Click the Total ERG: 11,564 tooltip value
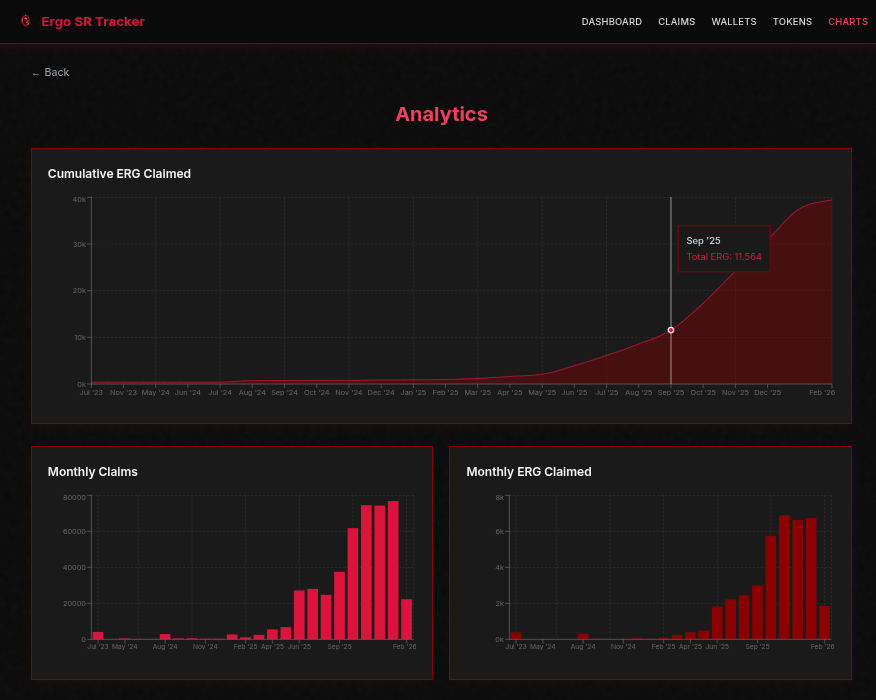Viewport: 876px width, 700px height. click(723, 256)
